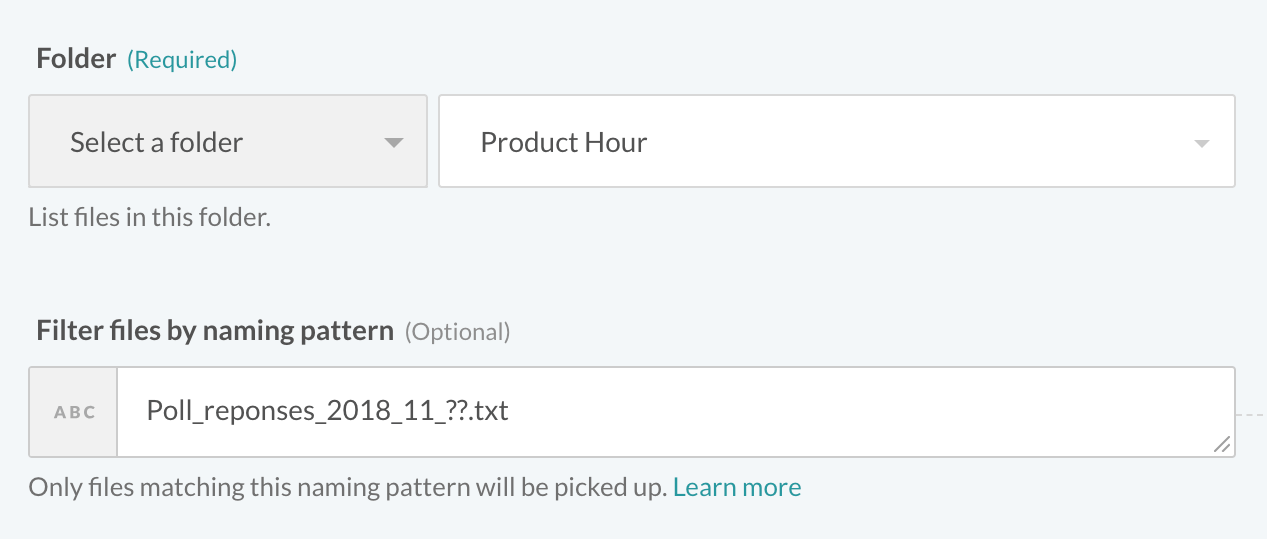The image size is (1267, 539).
Task: Click the "Only files matching this naming pattern" hint
Action: [x=347, y=488]
